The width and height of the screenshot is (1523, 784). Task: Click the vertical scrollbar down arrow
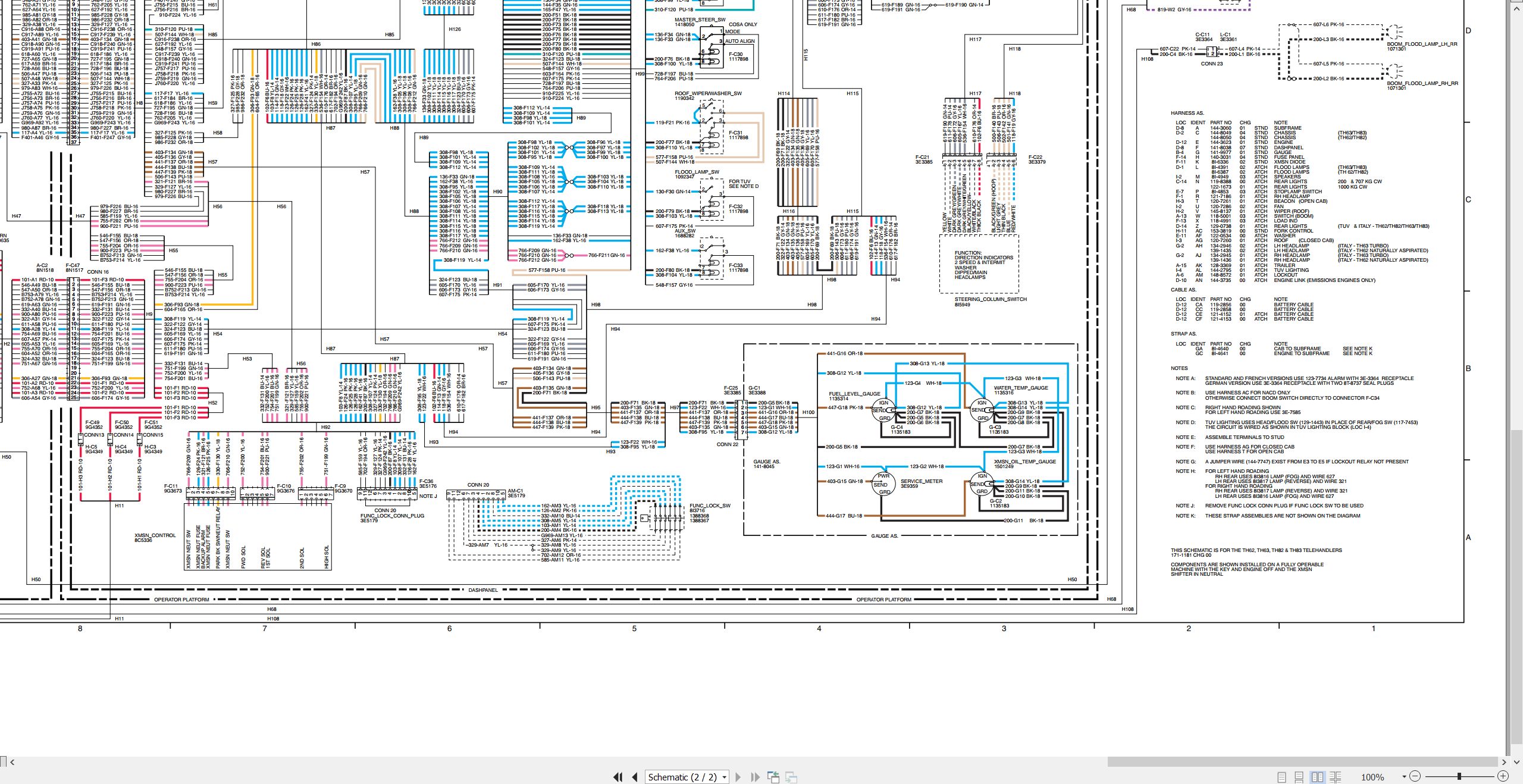tap(1516, 762)
